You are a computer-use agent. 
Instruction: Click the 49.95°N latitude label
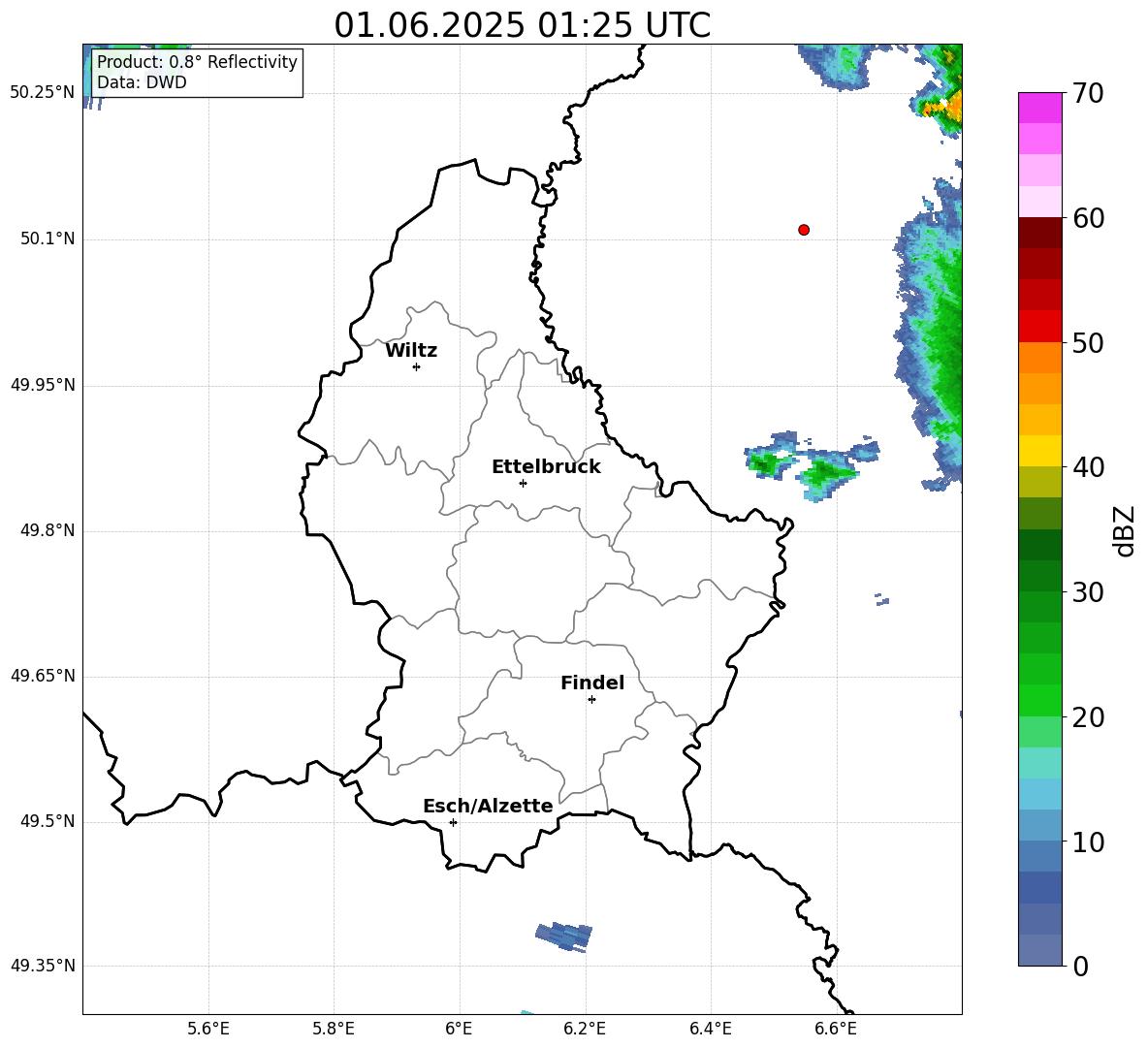coord(43,385)
